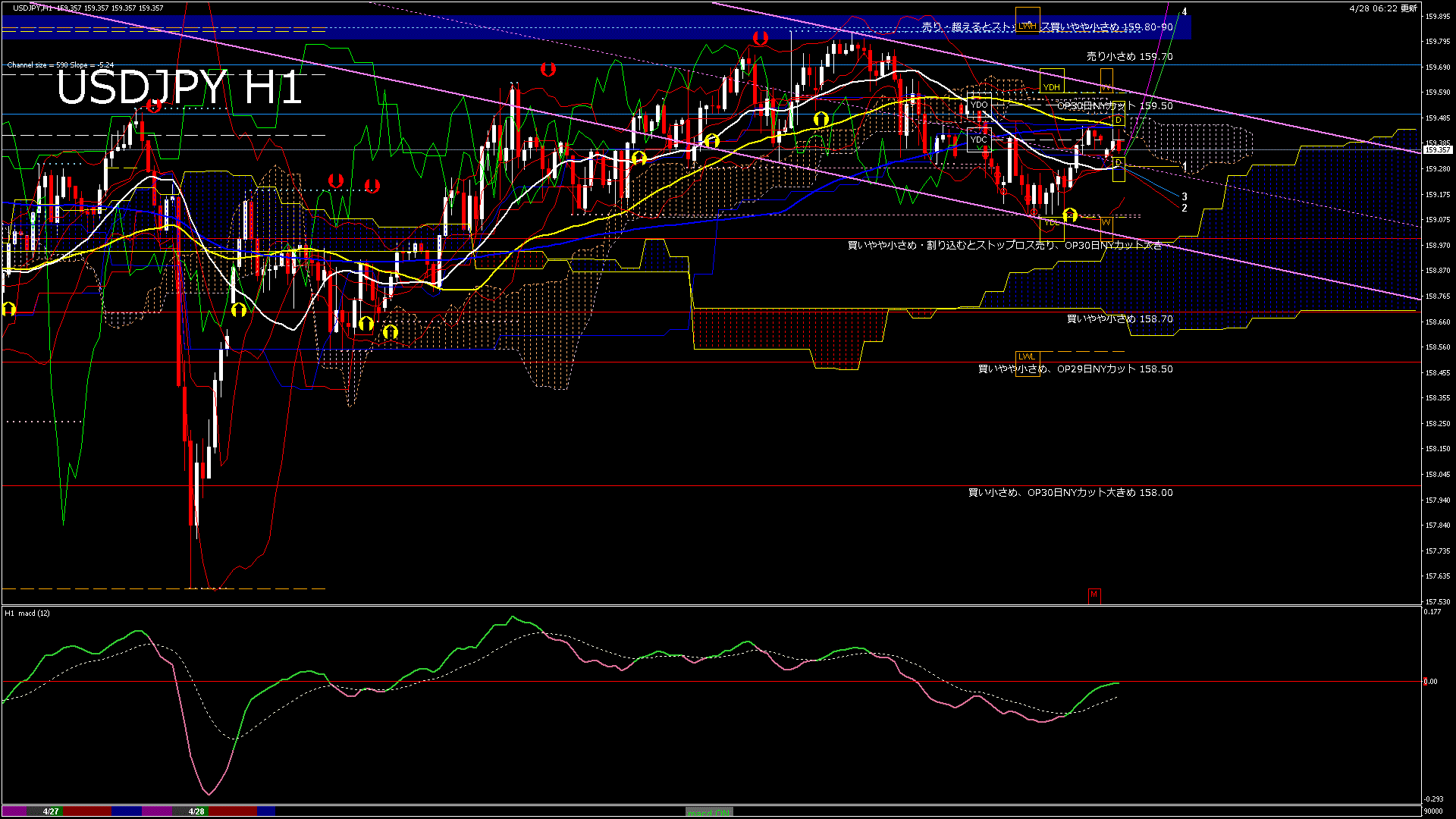Click the Channel size slope info text
The width and height of the screenshot is (1456, 819).
point(61,65)
